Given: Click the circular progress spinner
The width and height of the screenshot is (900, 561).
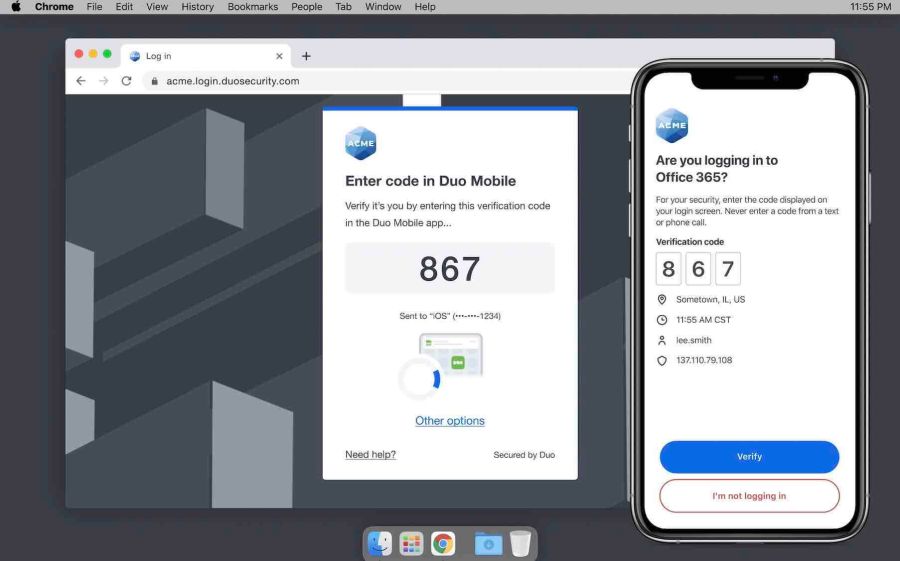Looking at the screenshot, I should 420,378.
